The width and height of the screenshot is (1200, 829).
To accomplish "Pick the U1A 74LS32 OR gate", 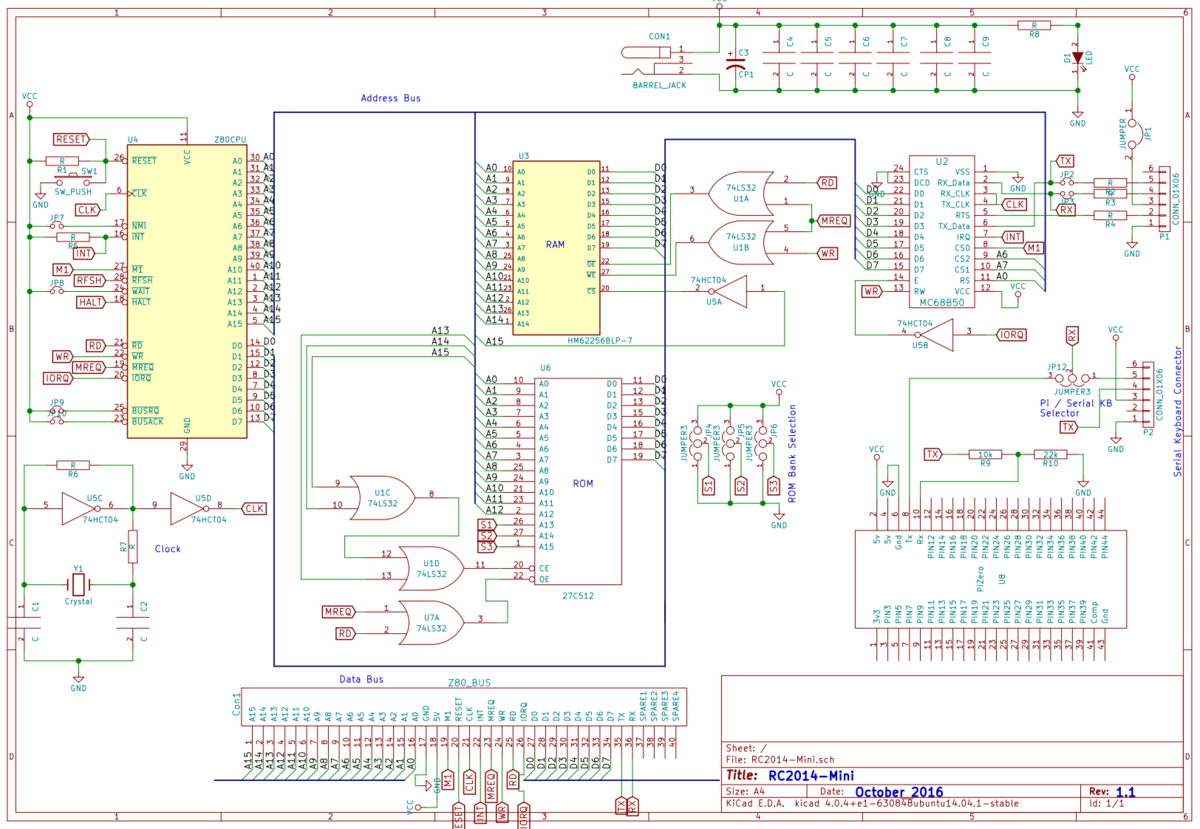I will pyautogui.click(x=739, y=196).
